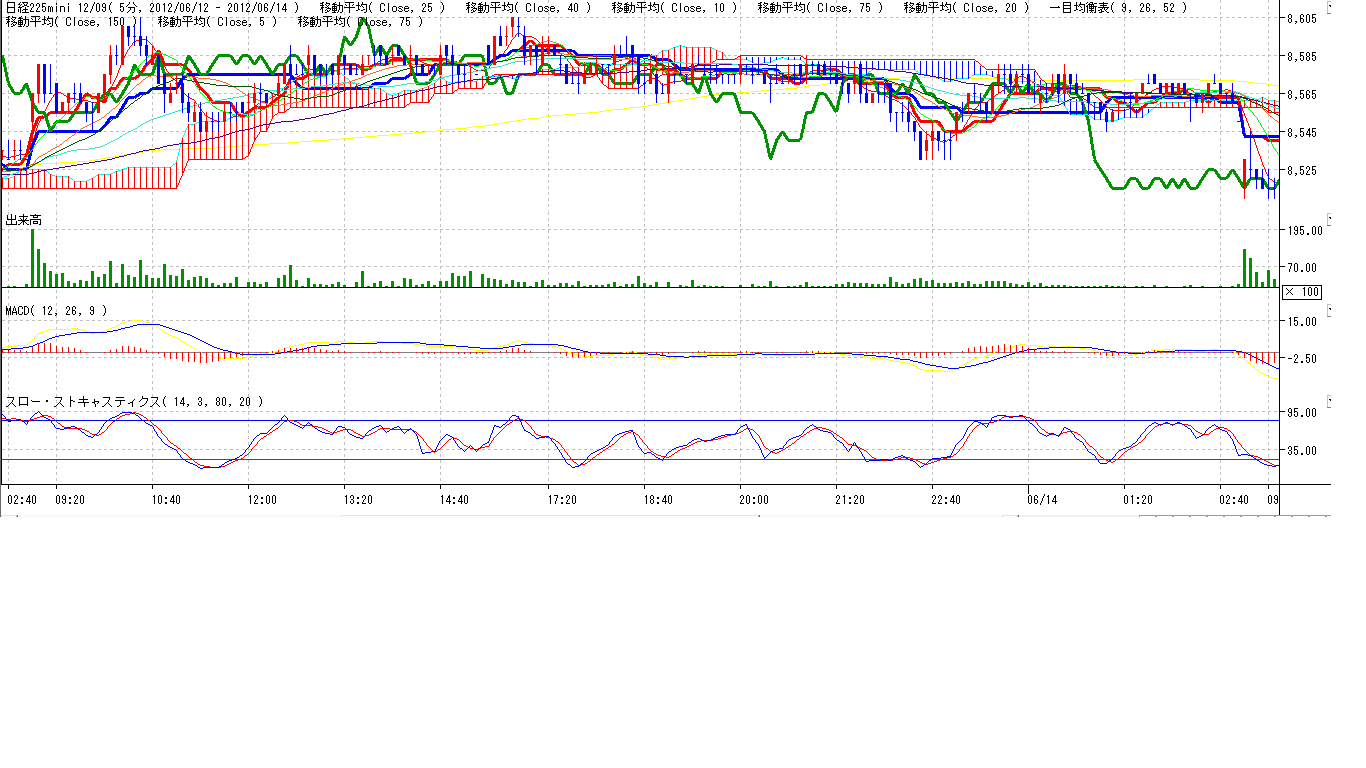Open the 出来高 volume panel dropdown arrow

click(1331, 218)
